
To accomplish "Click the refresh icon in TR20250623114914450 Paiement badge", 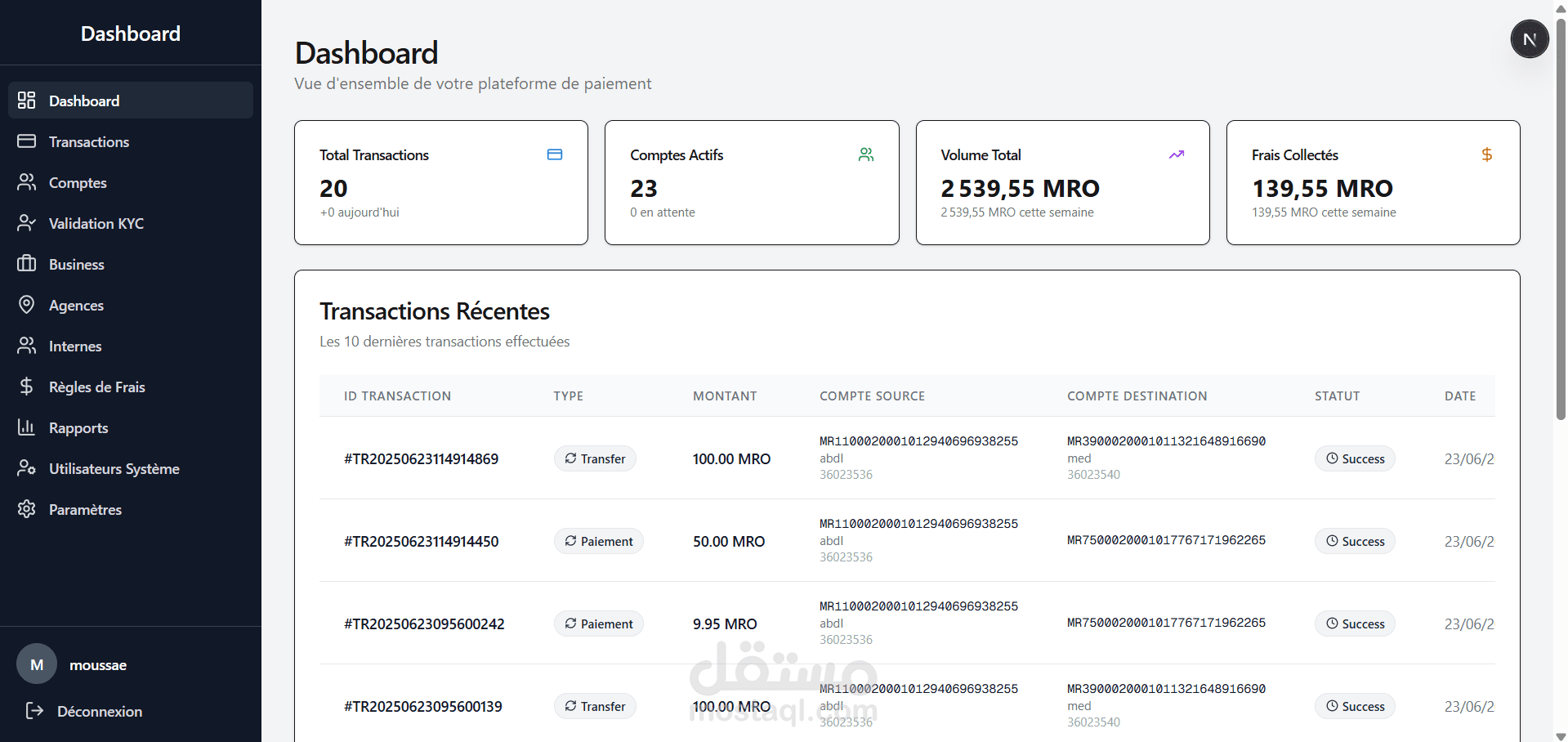I will pyautogui.click(x=570, y=541).
